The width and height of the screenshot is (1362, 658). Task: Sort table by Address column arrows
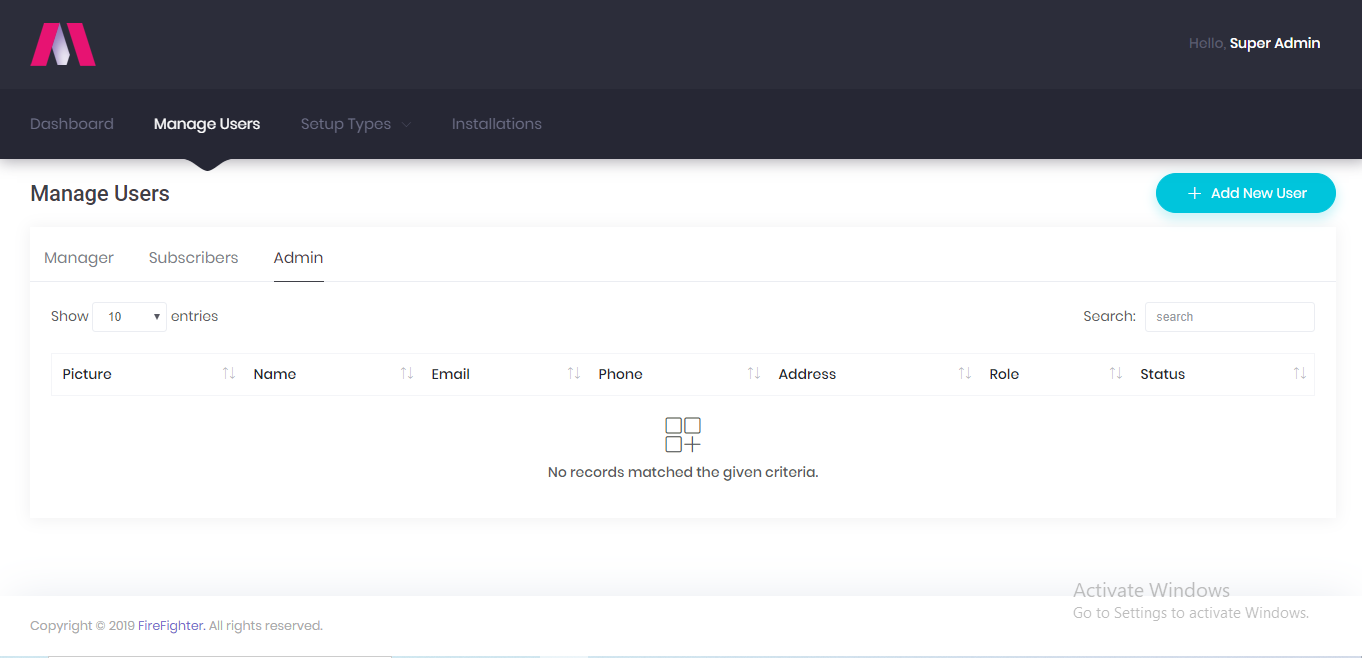click(x=965, y=373)
